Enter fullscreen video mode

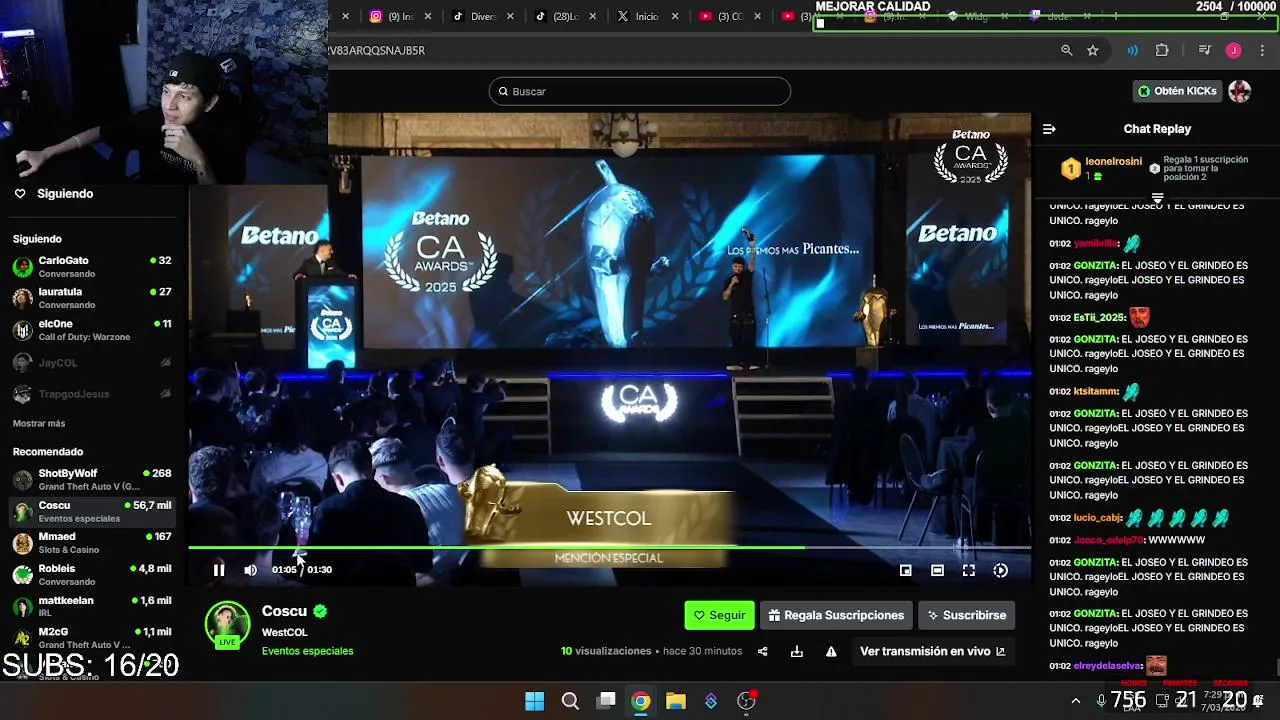coord(969,570)
